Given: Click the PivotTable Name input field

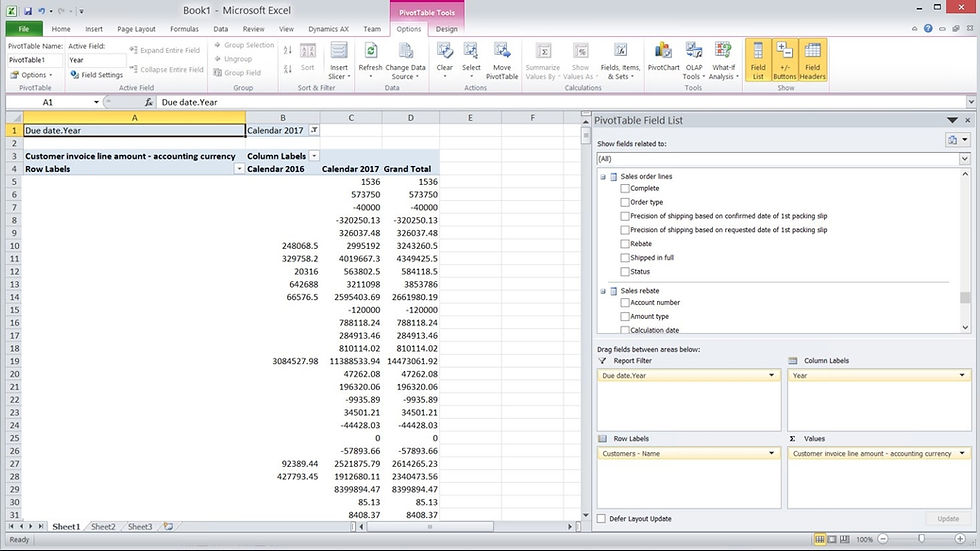Looking at the screenshot, I should tap(35, 60).
